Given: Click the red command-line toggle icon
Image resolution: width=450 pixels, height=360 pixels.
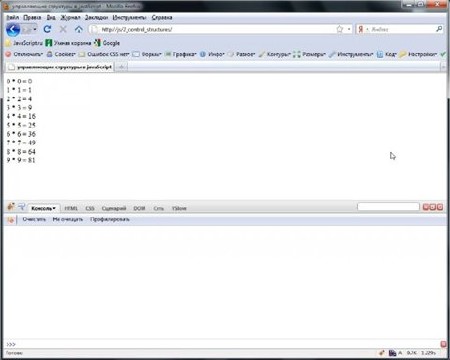Looking at the screenshot, I should (x=443, y=344).
